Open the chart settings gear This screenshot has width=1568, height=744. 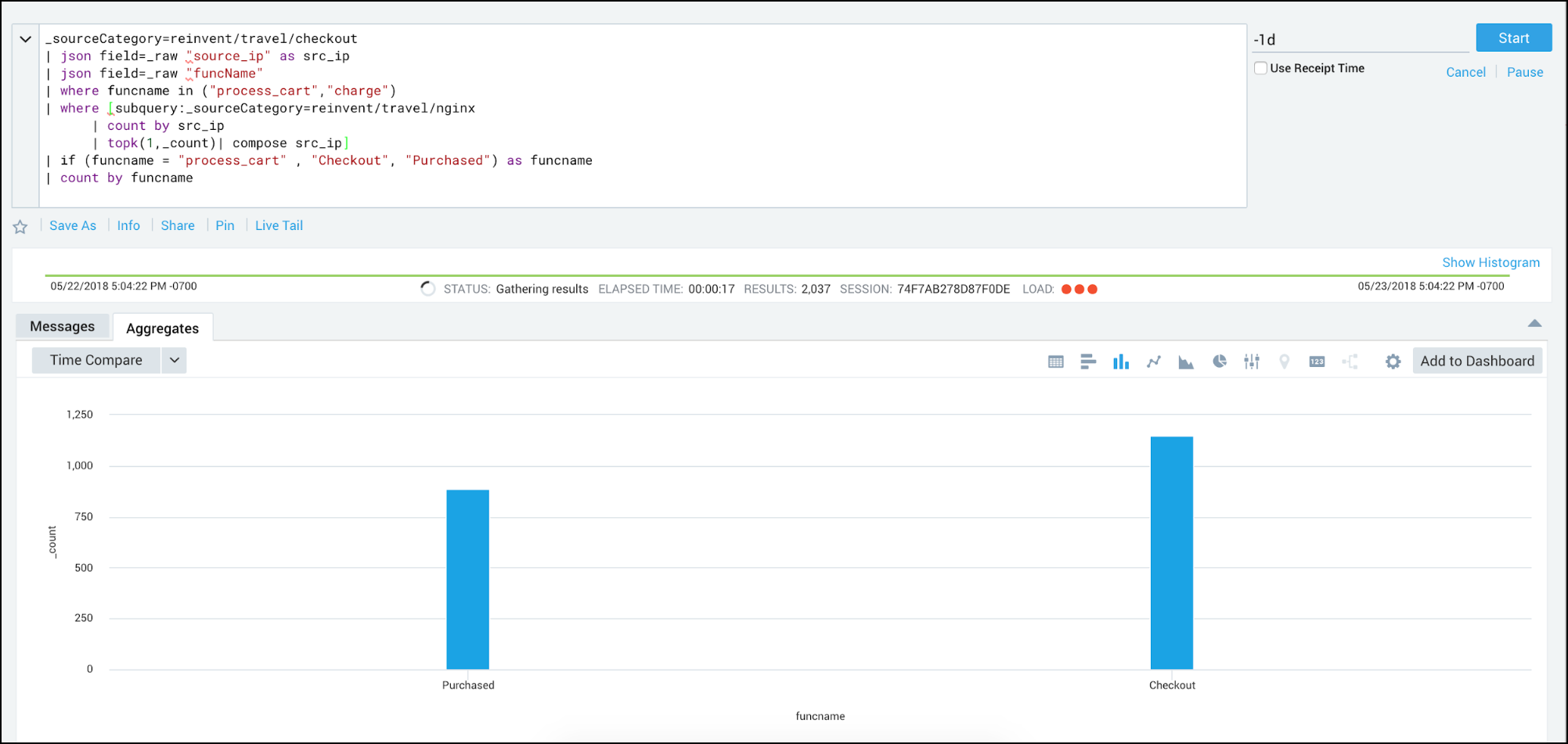click(1393, 361)
